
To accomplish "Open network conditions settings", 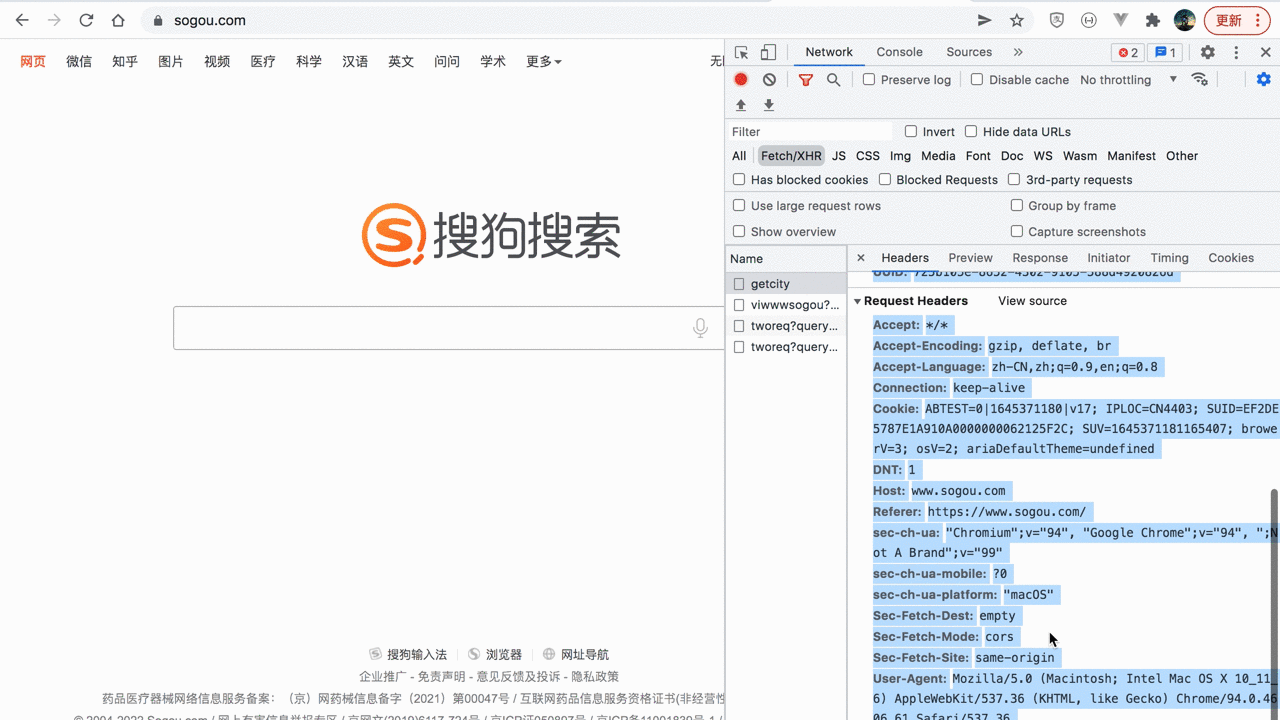I will pos(1200,79).
